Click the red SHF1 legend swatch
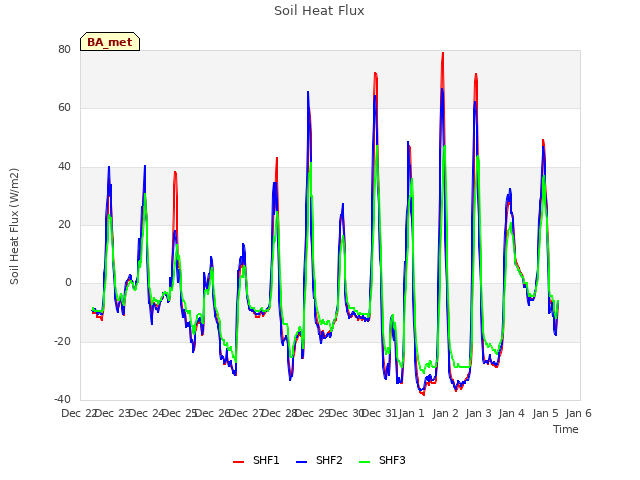Viewport: 640px width, 480px height. tap(238, 462)
